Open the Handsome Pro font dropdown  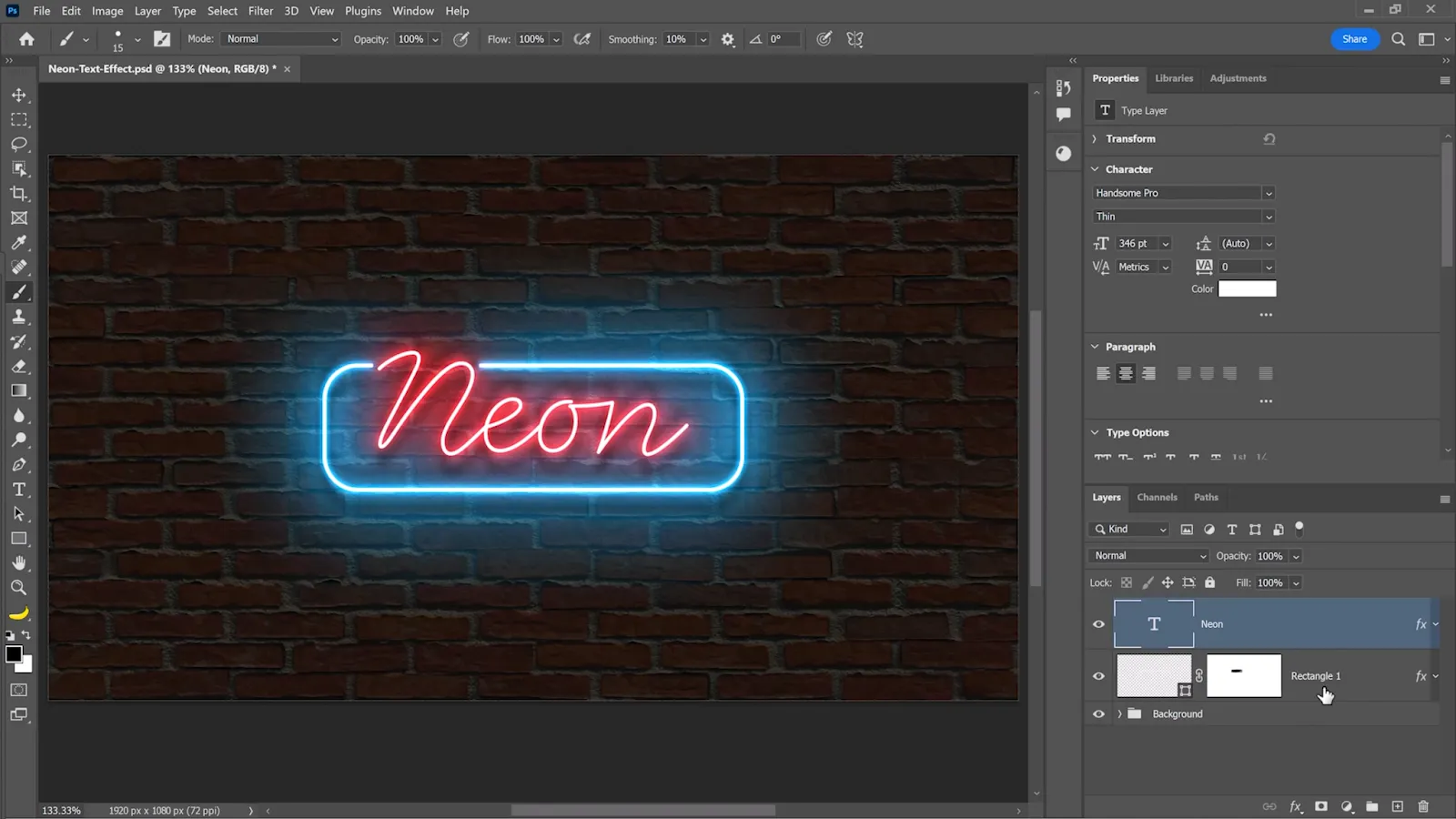(1183, 193)
